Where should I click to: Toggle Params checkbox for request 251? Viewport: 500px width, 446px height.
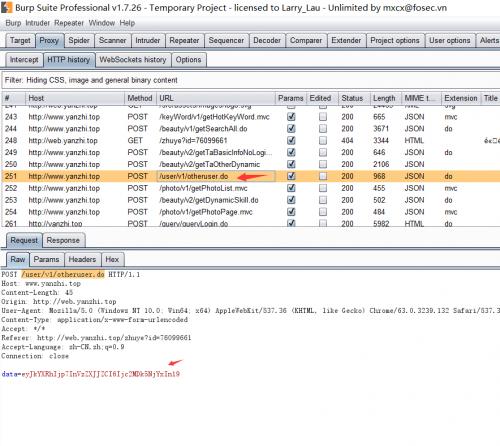[291, 176]
